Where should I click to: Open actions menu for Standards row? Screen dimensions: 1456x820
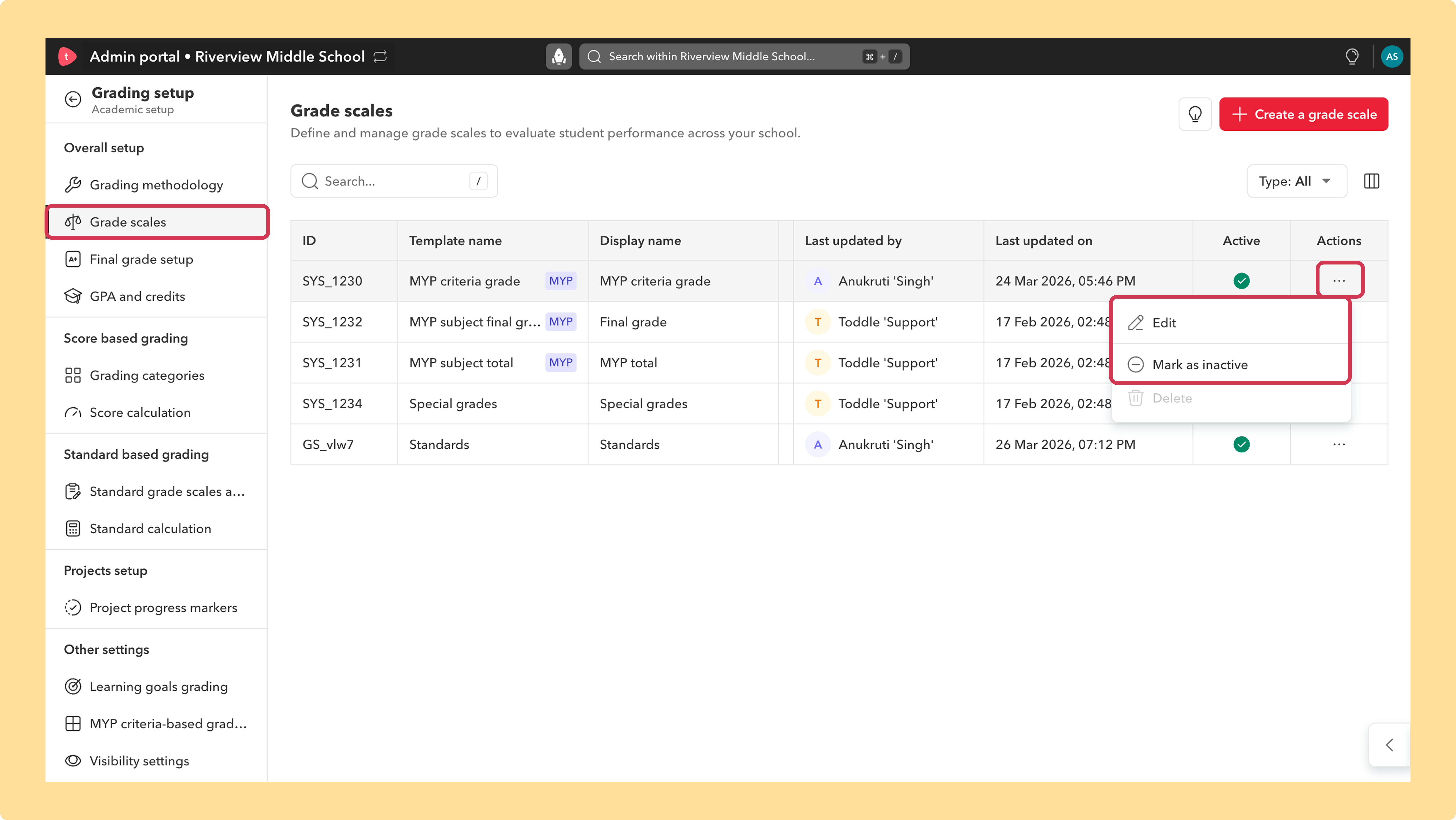[x=1339, y=445]
